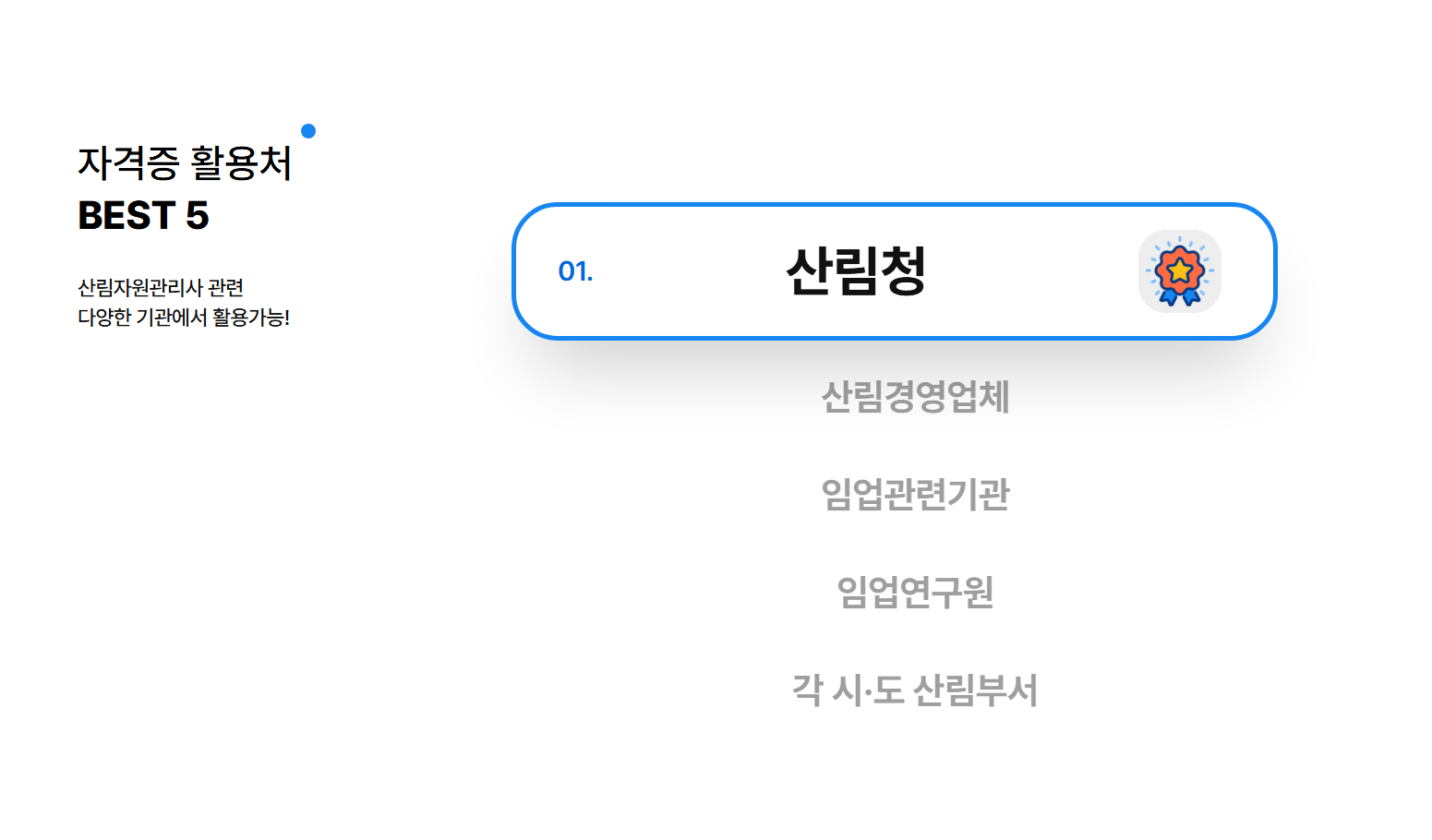Click the blue ribbon tails on badge
Viewport: 1432px width, 840px height.
(x=1179, y=296)
